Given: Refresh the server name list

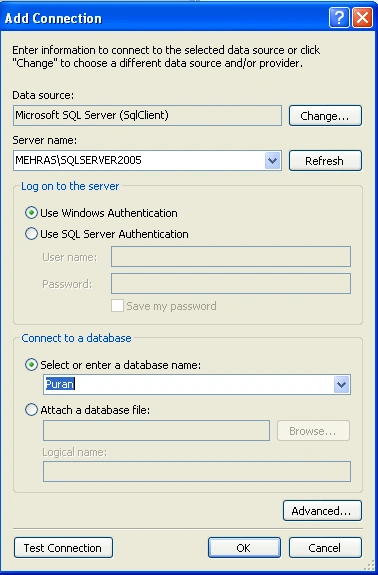Looking at the screenshot, I should point(325,161).
